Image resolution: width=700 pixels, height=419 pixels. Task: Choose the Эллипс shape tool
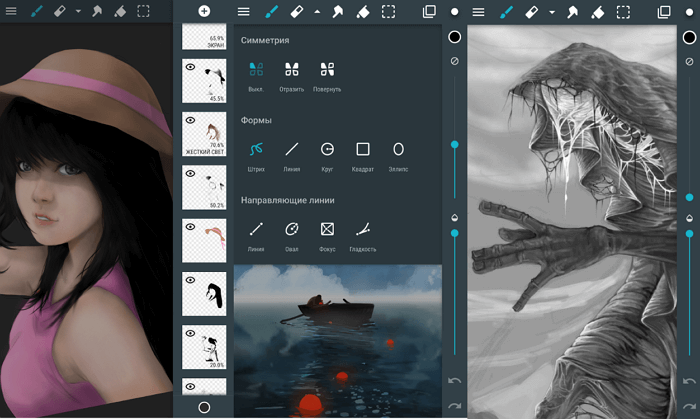pos(398,149)
